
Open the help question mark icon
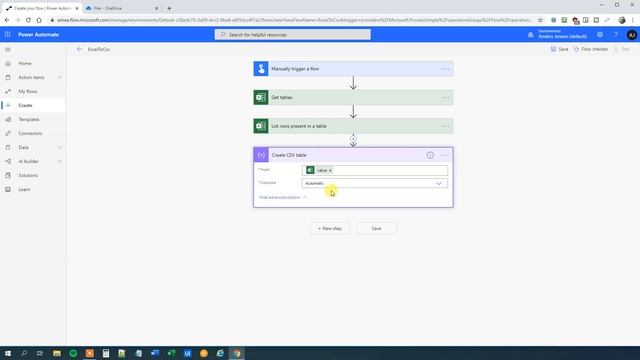point(616,35)
